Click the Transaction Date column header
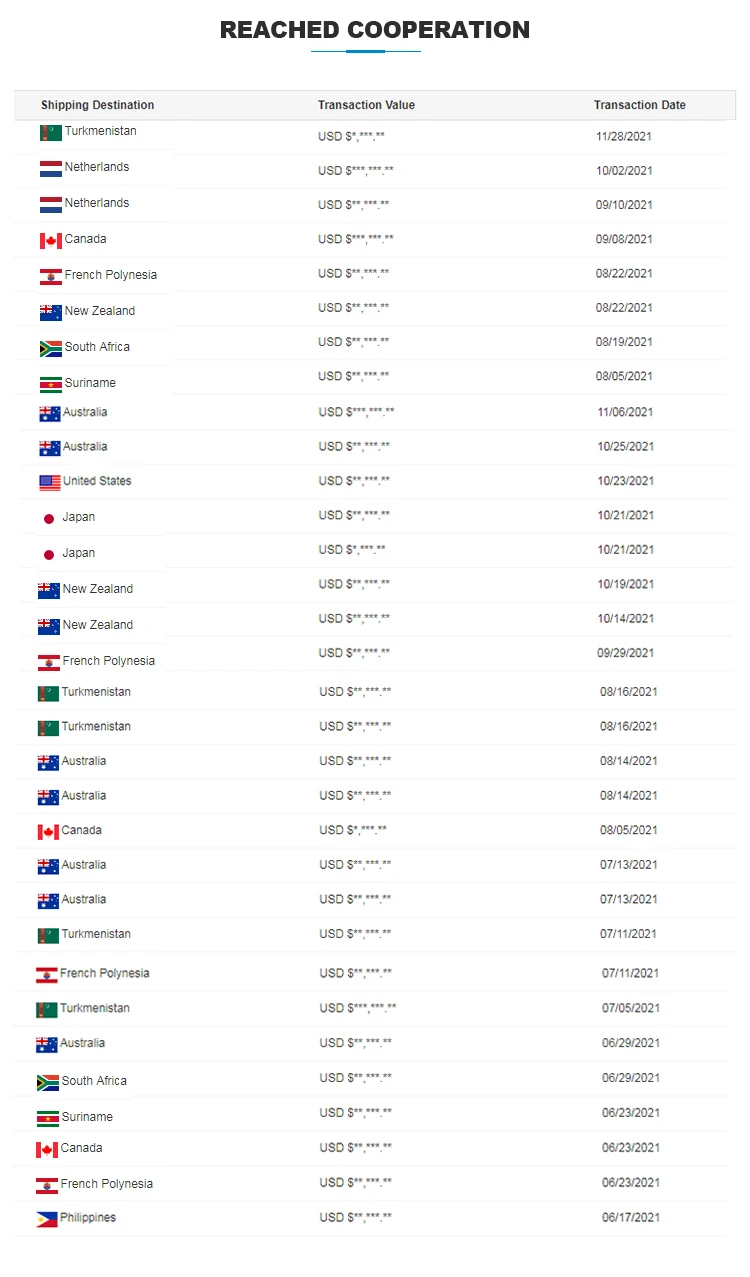Image resolution: width=750 pixels, height=1277 pixels. [640, 105]
